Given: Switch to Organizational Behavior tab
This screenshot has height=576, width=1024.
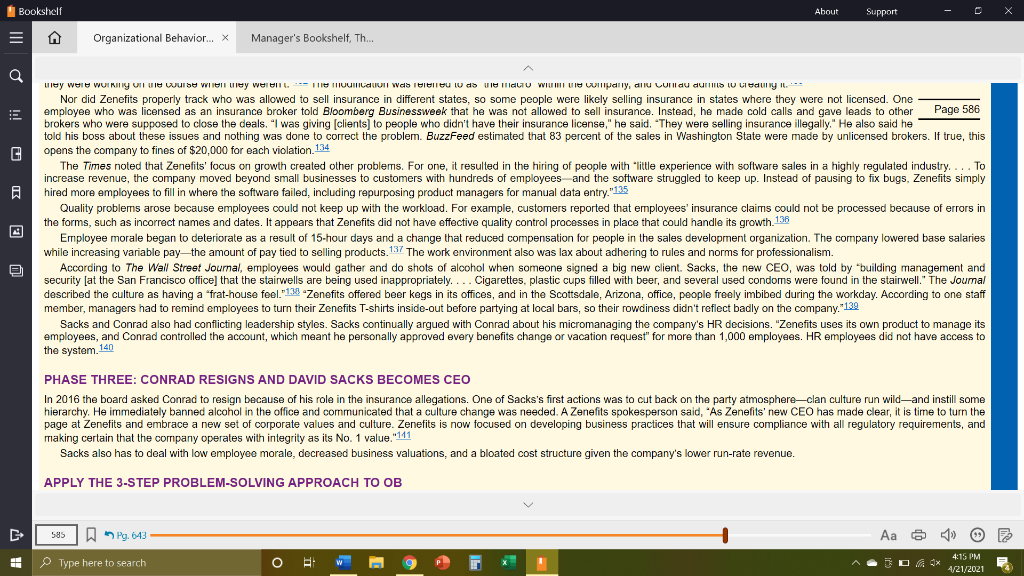Looking at the screenshot, I should pyautogui.click(x=153, y=38).
